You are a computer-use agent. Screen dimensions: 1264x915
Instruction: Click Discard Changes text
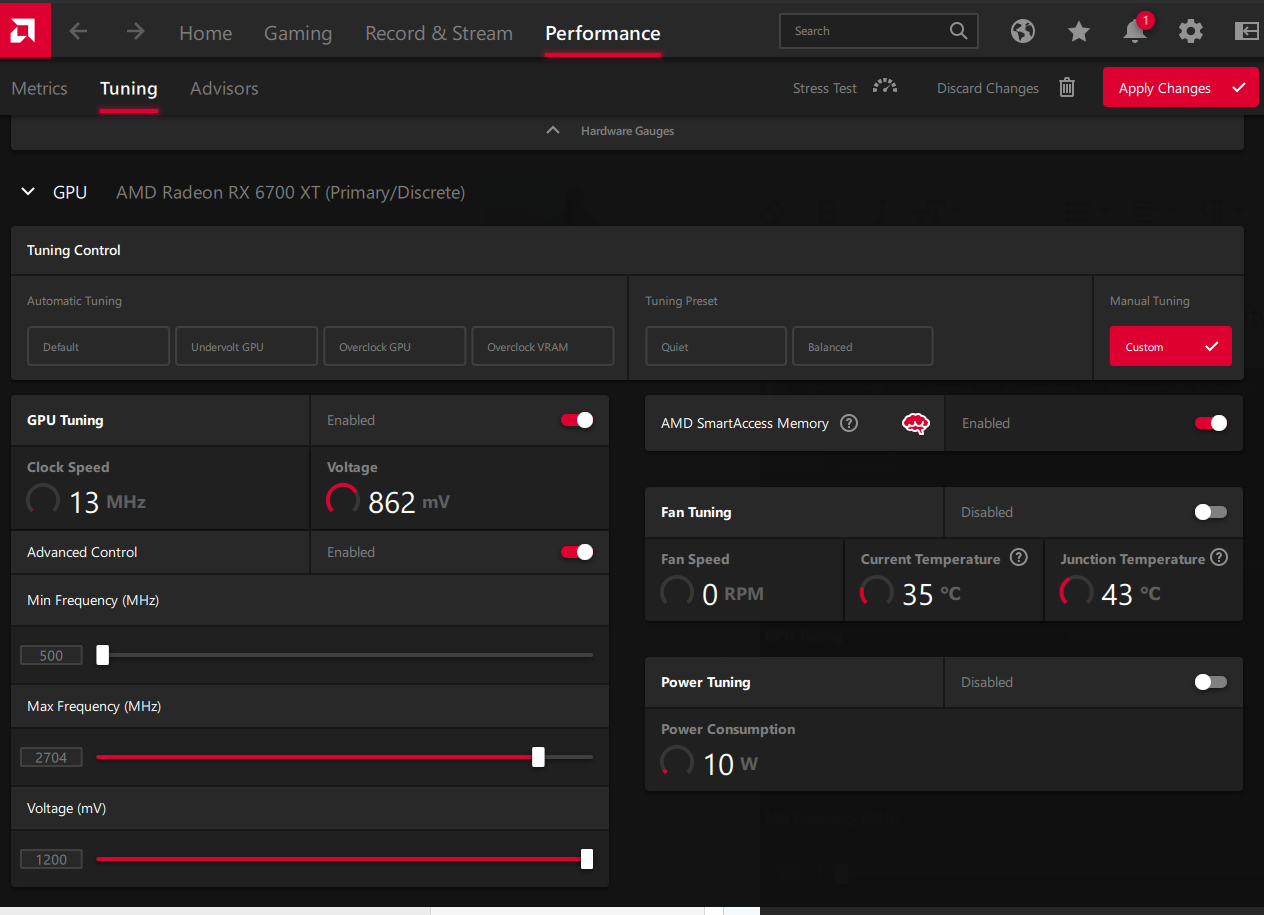click(988, 88)
